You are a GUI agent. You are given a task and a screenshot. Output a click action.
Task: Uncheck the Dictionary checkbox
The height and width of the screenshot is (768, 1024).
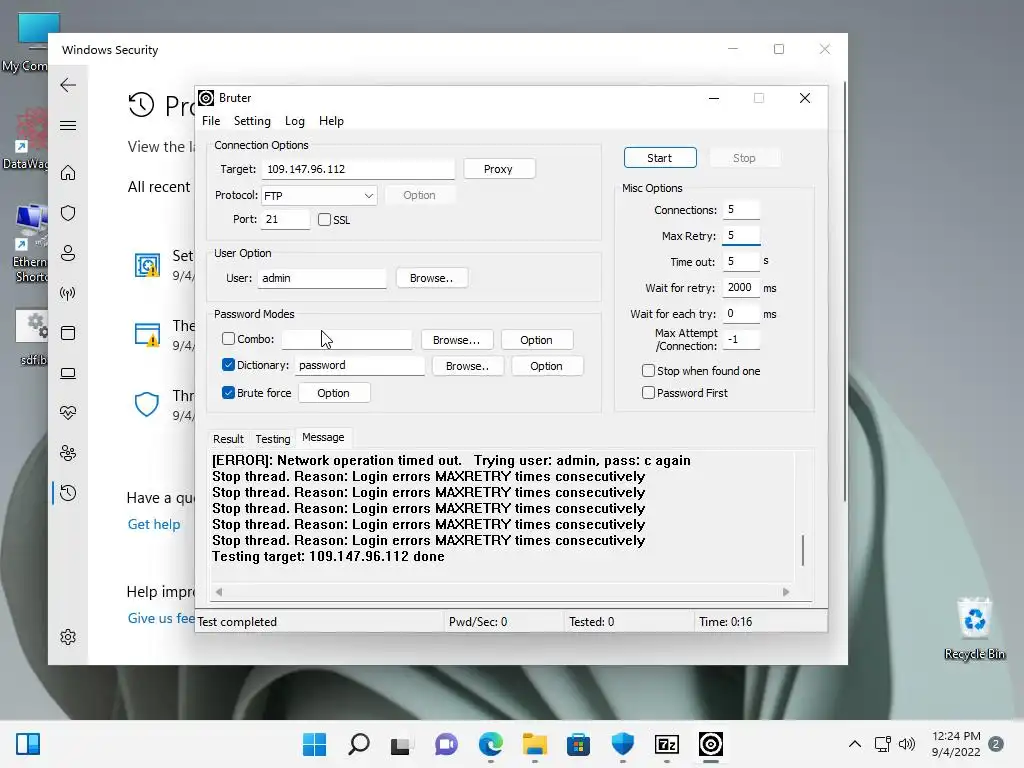coord(228,364)
